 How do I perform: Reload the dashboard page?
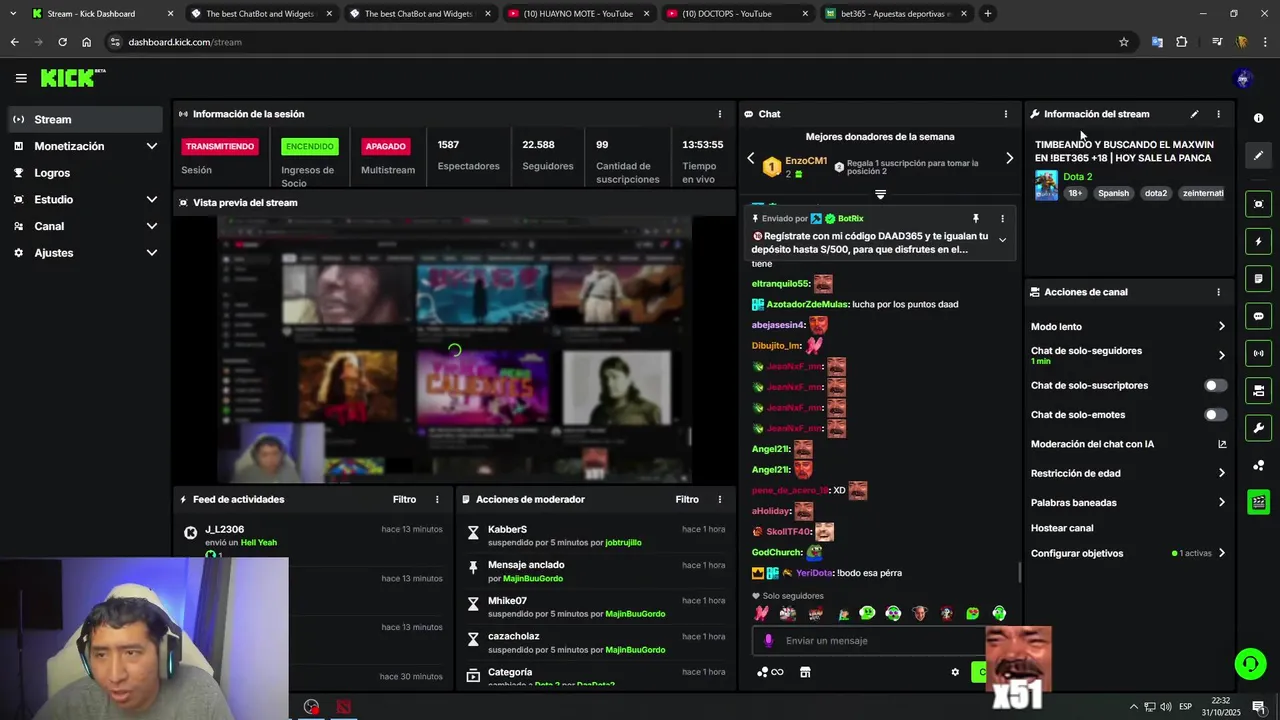click(62, 42)
